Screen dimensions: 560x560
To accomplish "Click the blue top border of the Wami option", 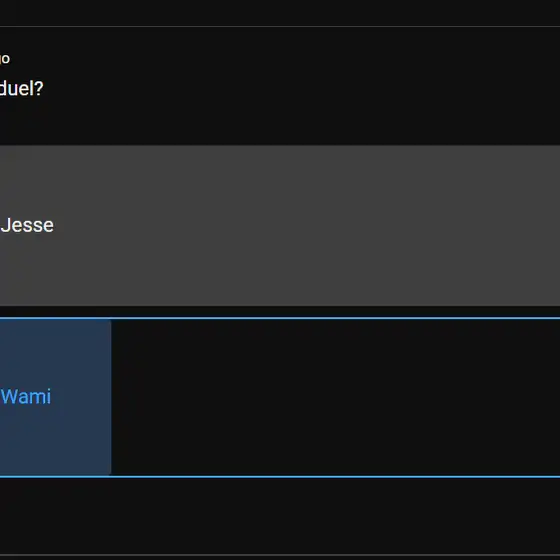I will point(280,318).
